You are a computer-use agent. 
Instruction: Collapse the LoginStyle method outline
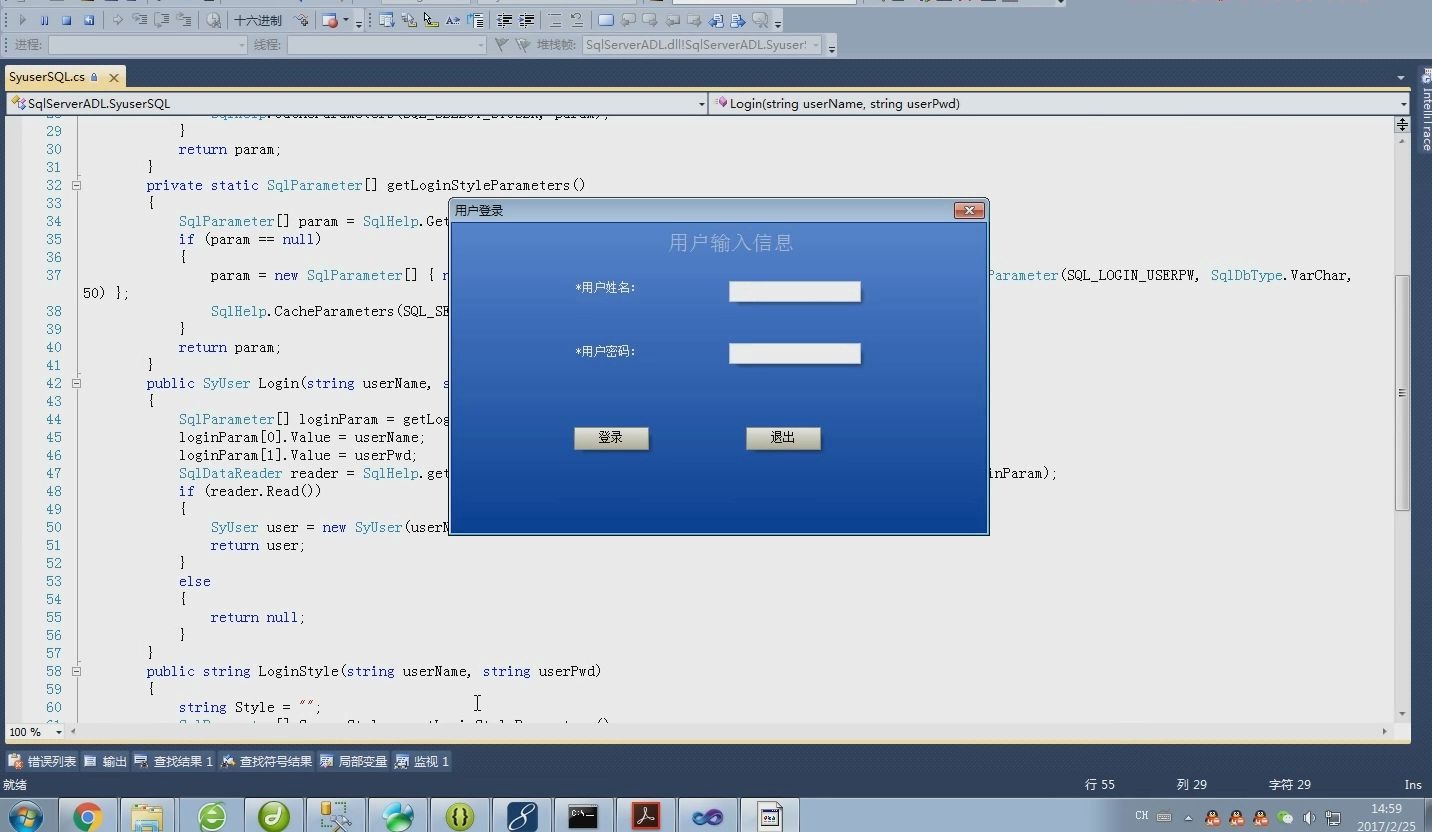point(76,671)
